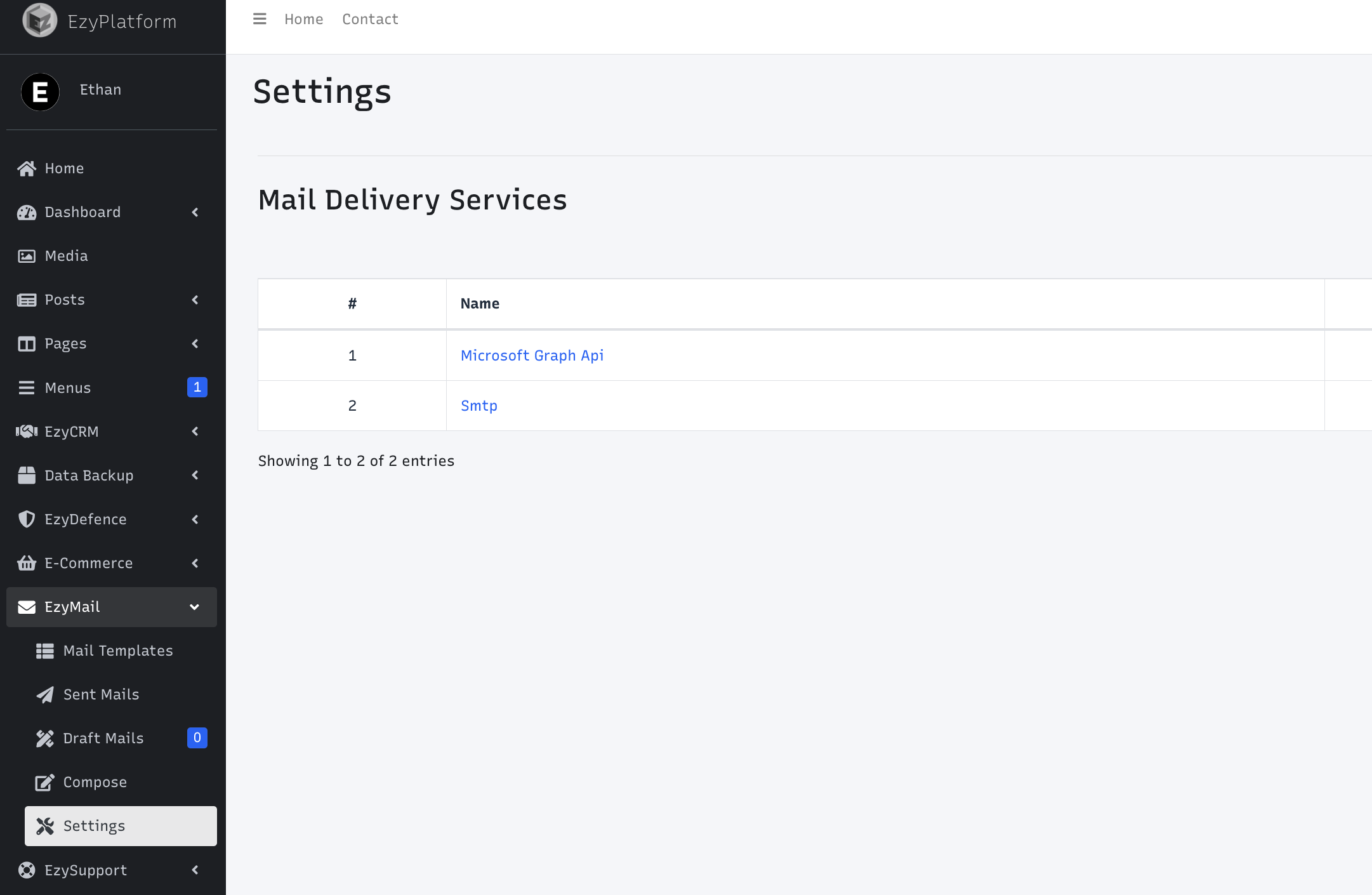Image resolution: width=1372 pixels, height=895 pixels.
Task: Click the EzyPlatform logo icon
Action: point(40,20)
